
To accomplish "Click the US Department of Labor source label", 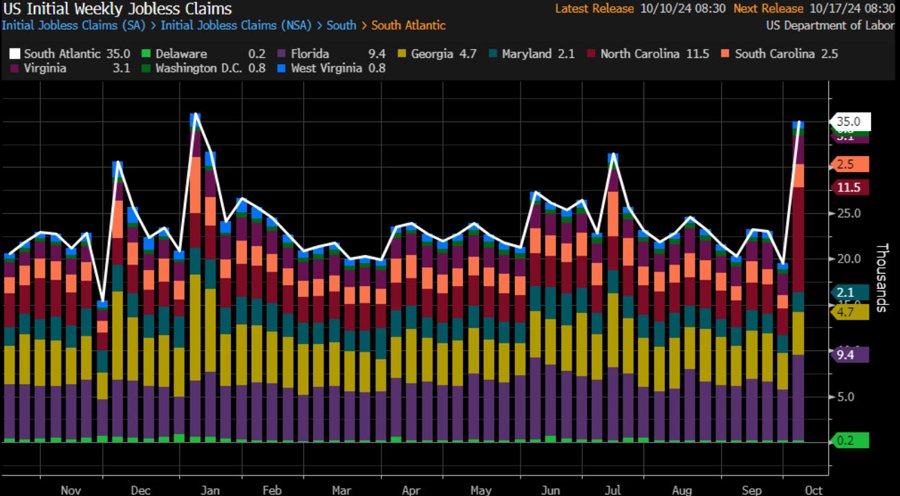I will [829, 24].
